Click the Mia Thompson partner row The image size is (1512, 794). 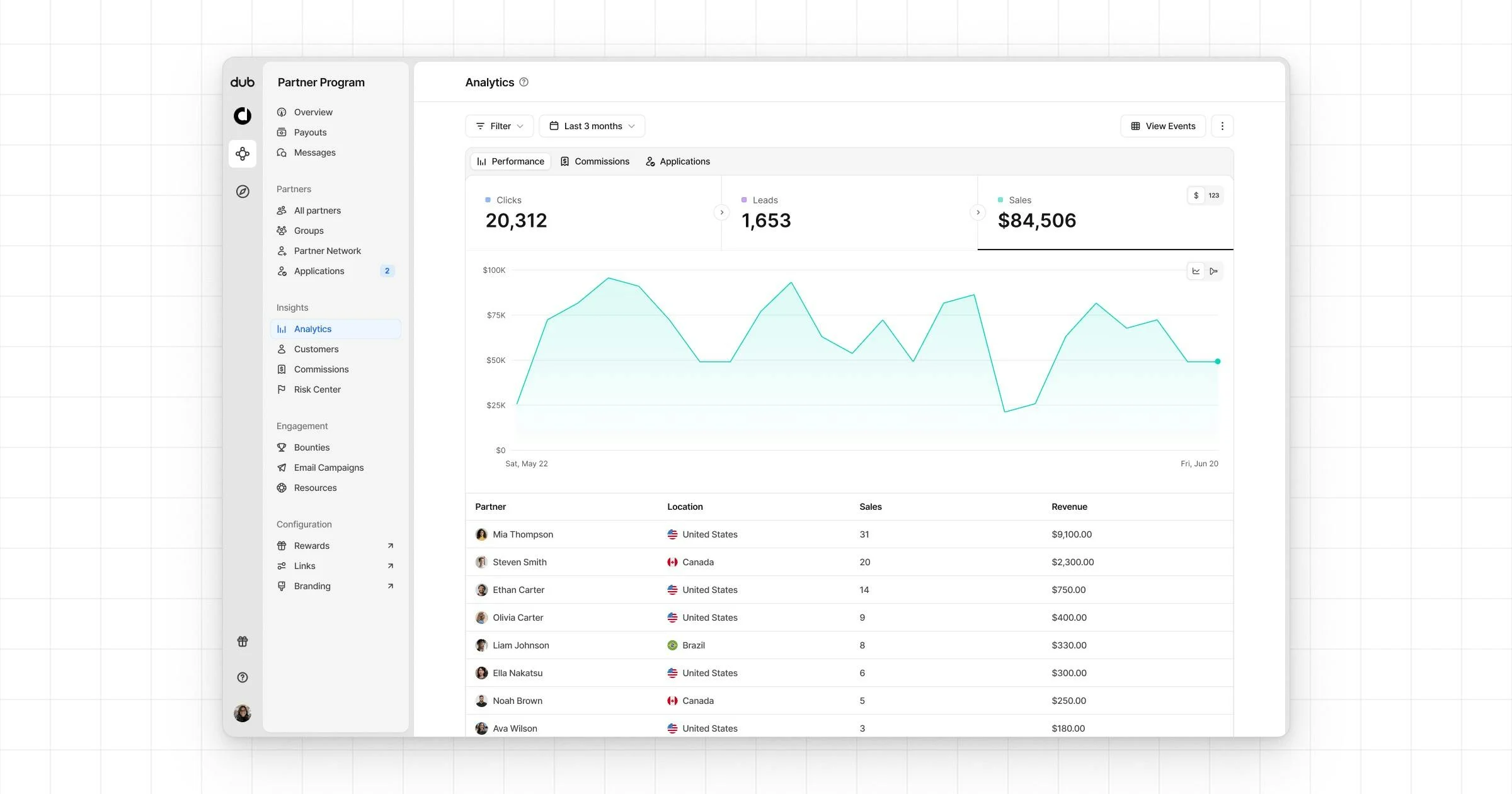point(849,534)
